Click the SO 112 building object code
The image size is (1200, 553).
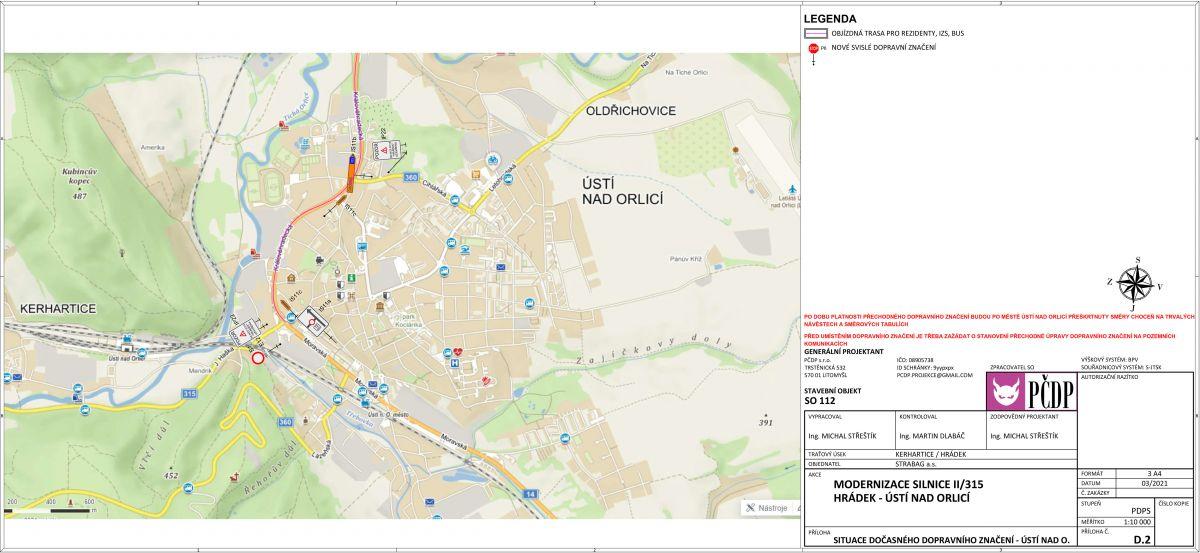pos(818,401)
